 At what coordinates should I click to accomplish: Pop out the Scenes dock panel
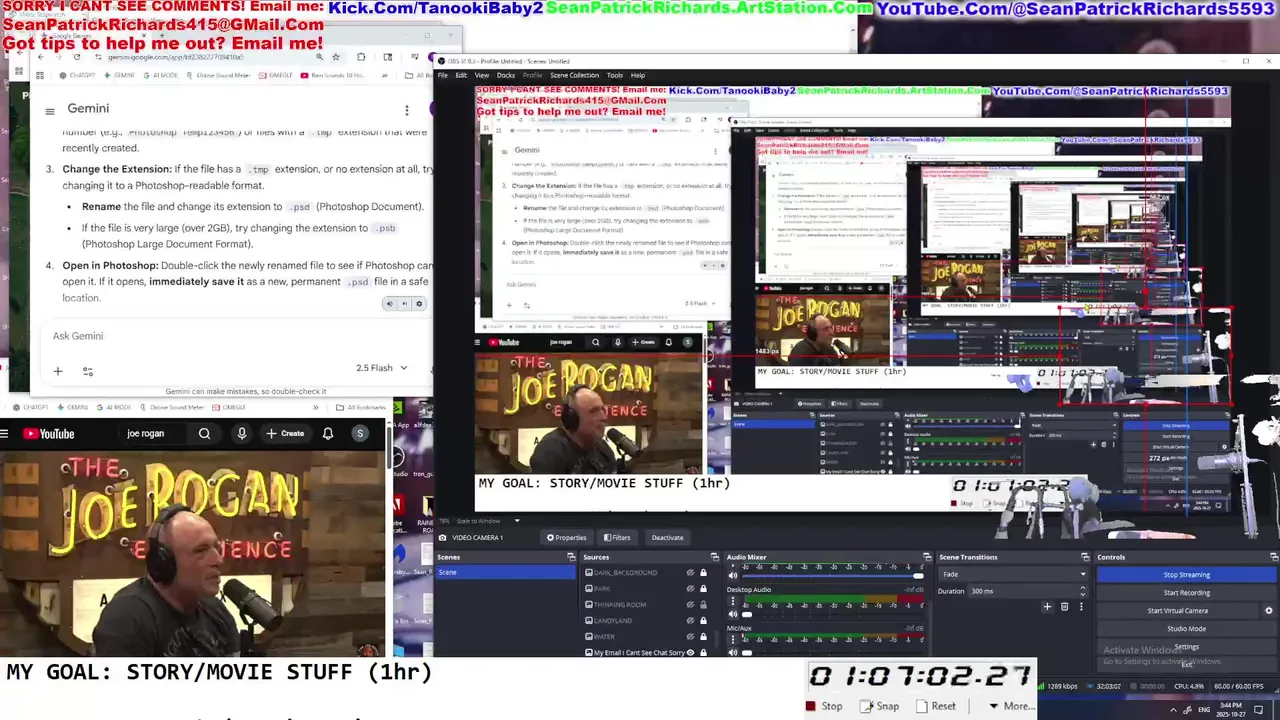571,557
